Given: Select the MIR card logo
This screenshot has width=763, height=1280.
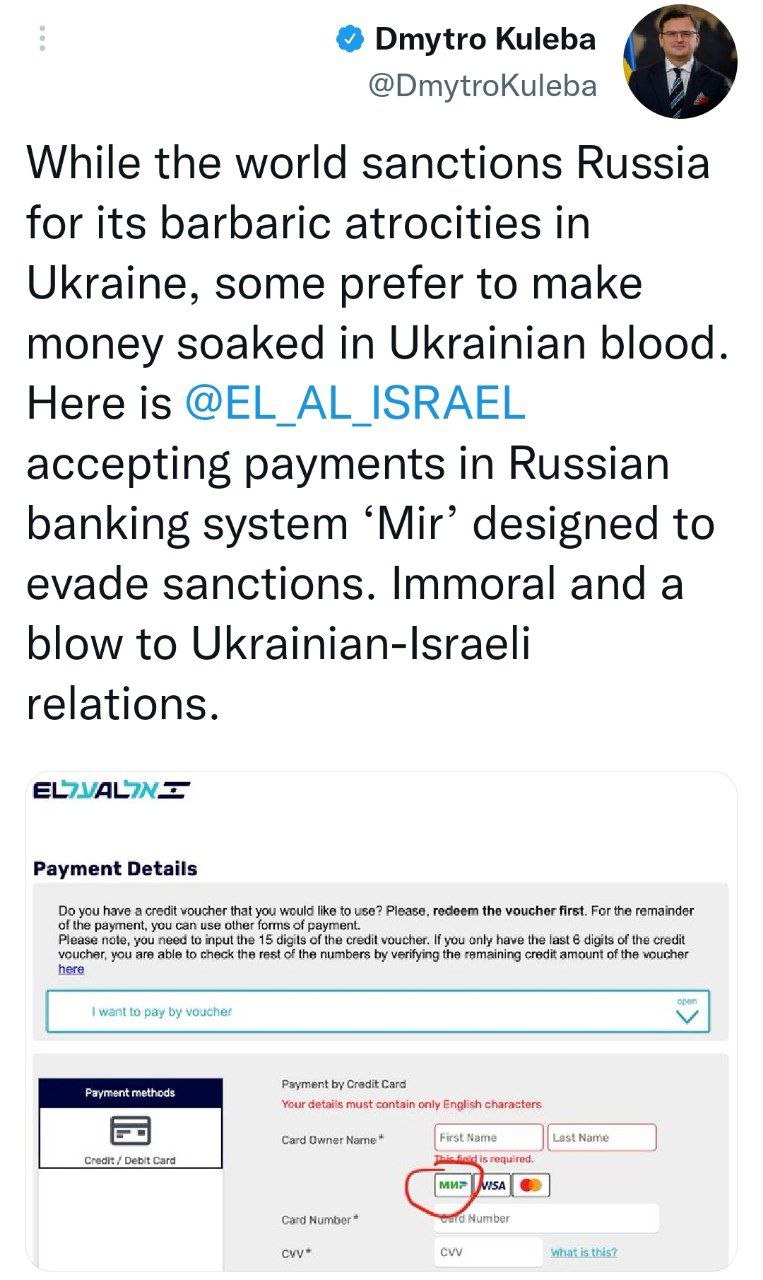Looking at the screenshot, I should [453, 1186].
